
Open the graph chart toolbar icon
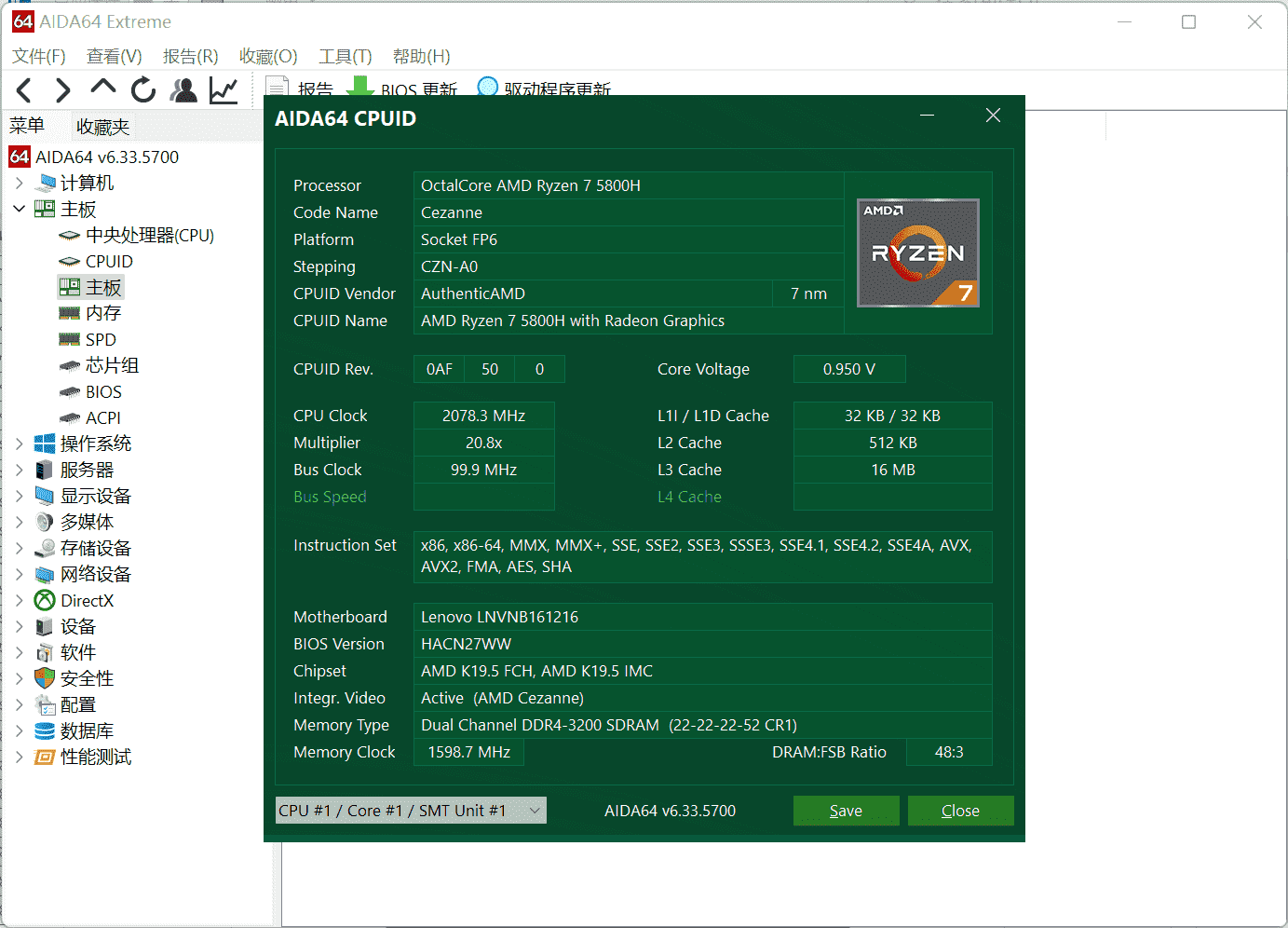[x=224, y=90]
